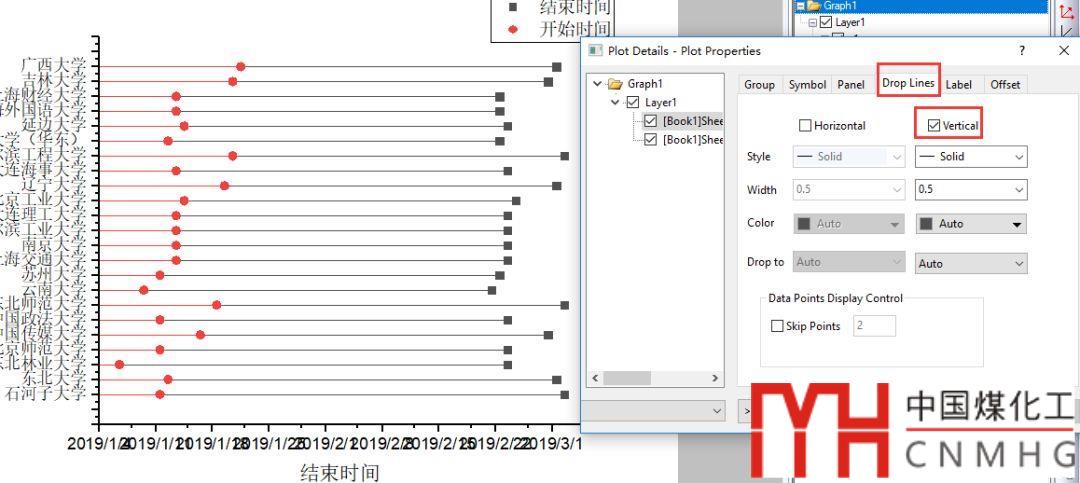Select Layer1 label in the Plot Details tree
The width and height of the screenshot is (1080, 483).
click(x=661, y=103)
